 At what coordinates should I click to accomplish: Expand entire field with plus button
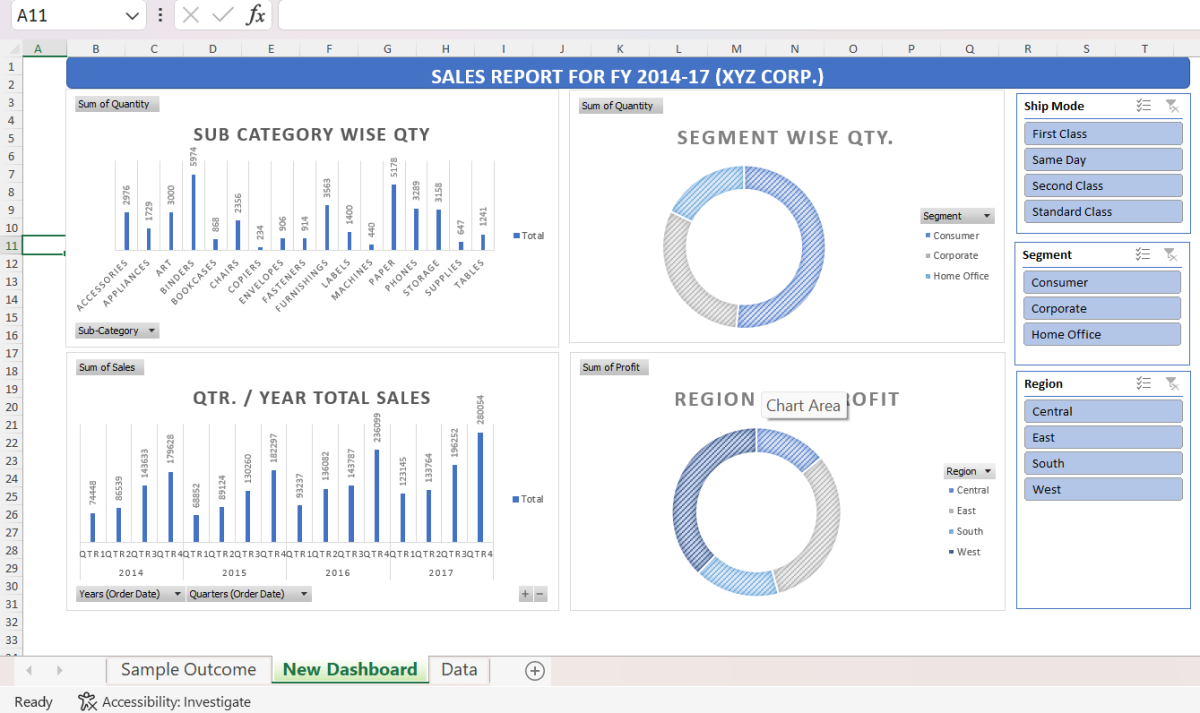tap(525, 594)
